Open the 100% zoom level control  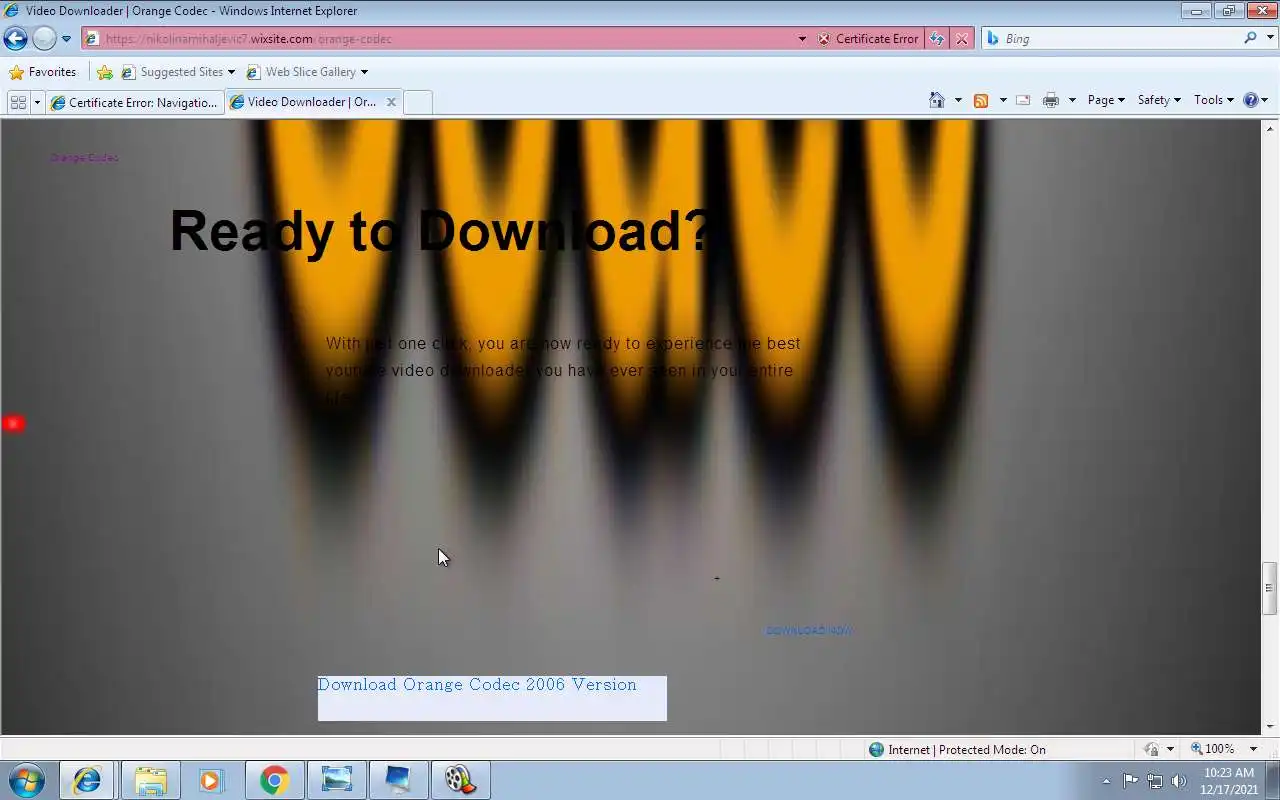tap(1212, 749)
